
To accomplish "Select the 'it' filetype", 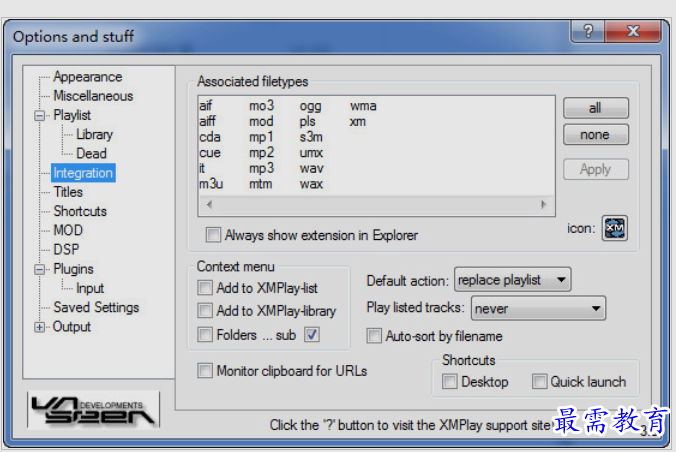I will [202, 168].
